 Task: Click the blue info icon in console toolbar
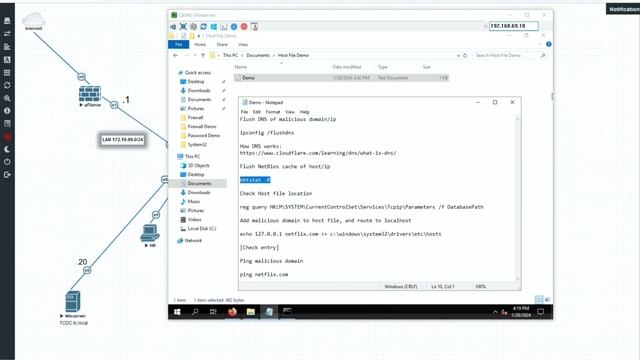[x=234, y=27]
